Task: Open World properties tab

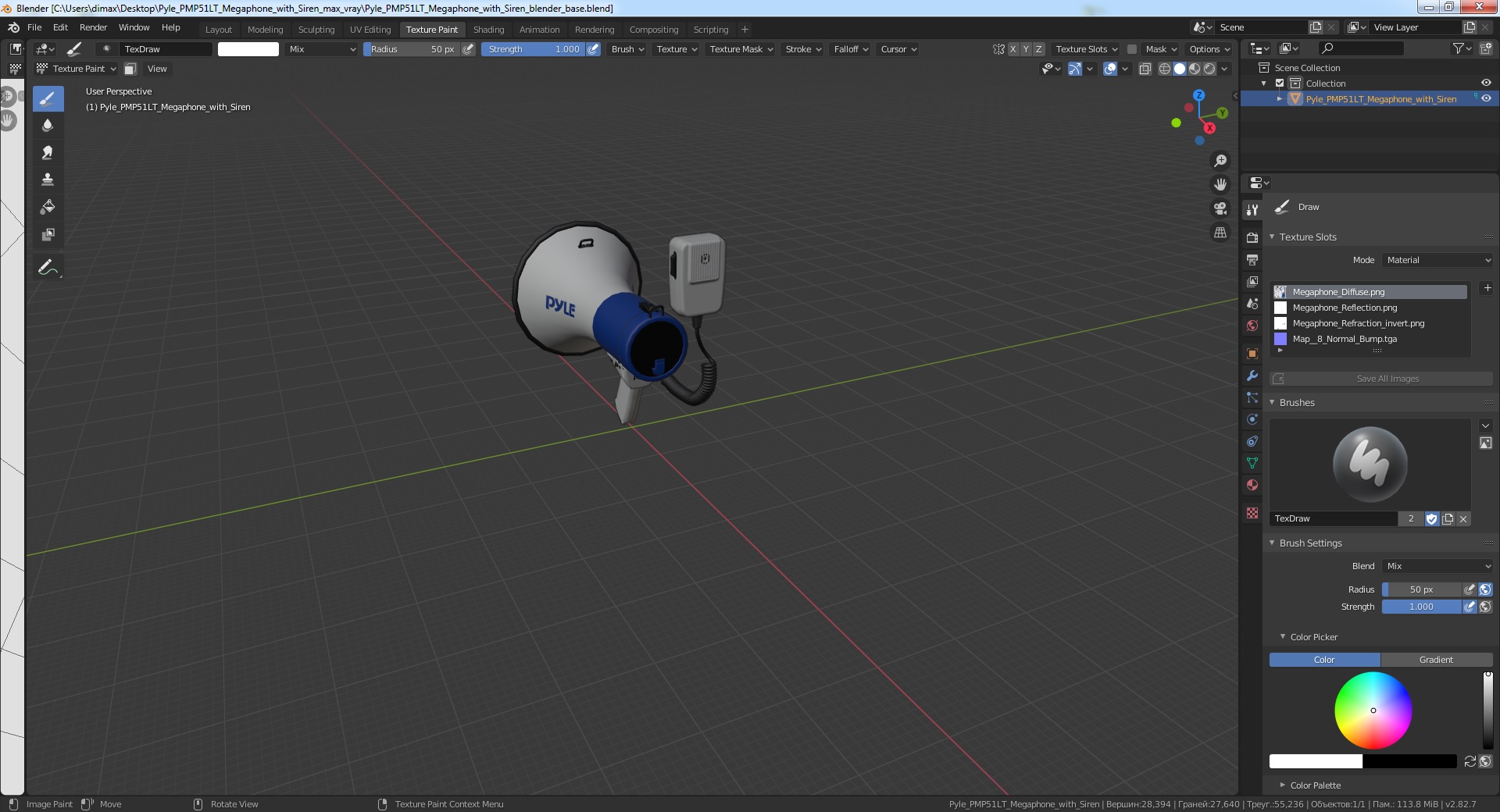Action: coord(1252,326)
